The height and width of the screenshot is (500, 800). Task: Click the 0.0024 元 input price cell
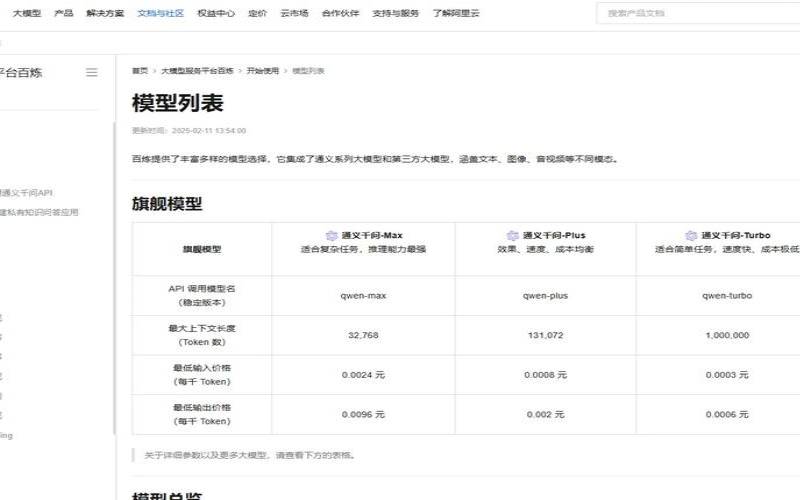coord(363,375)
